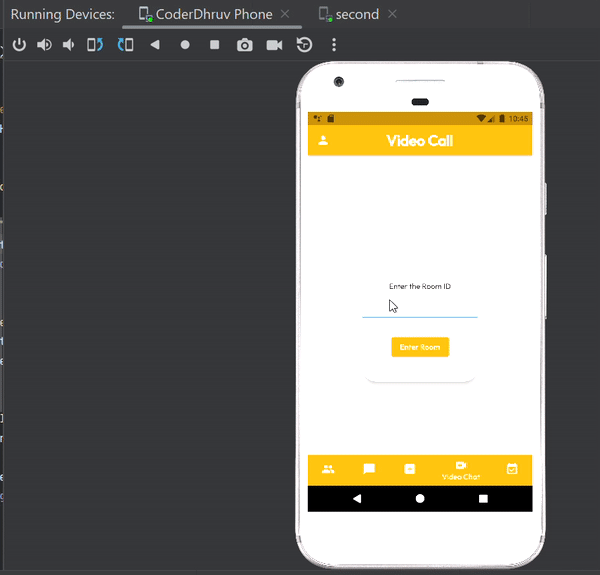
Task: Open the chat bubble tab in bottom navigation
Action: click(x=369, y=469)
